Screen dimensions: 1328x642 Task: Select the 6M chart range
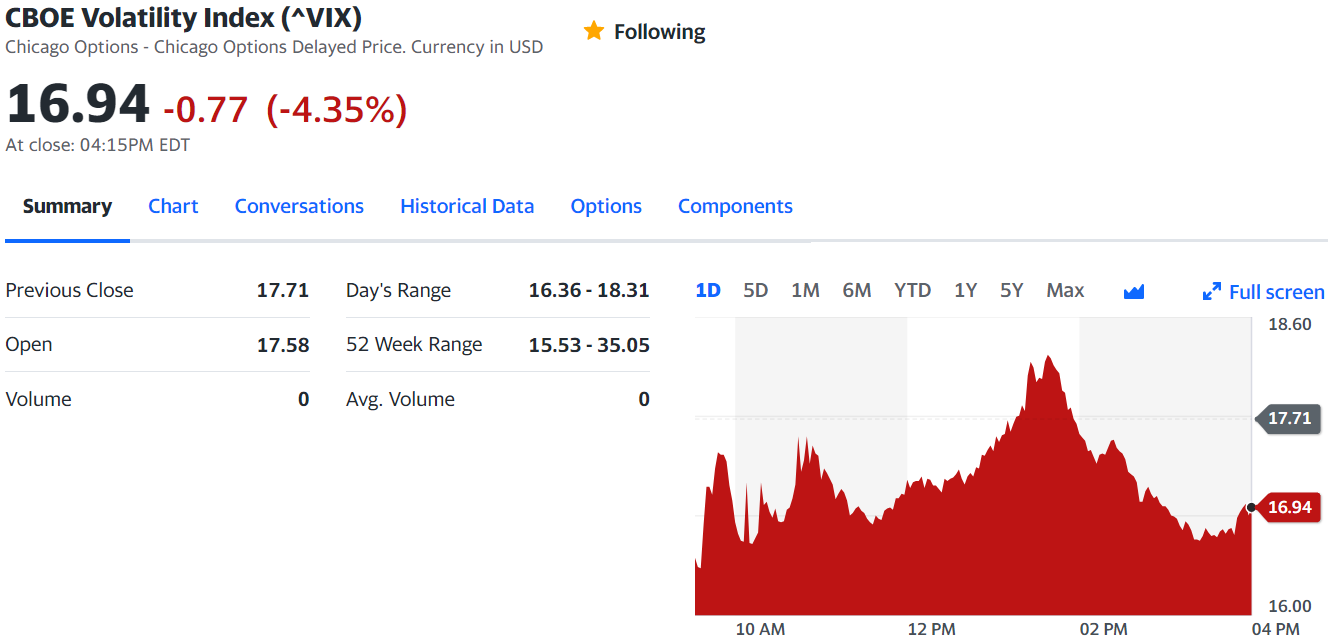pos(857,290)
